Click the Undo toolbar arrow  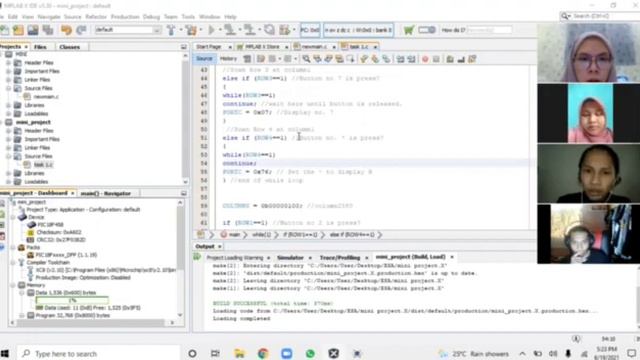tap(66, 30)
